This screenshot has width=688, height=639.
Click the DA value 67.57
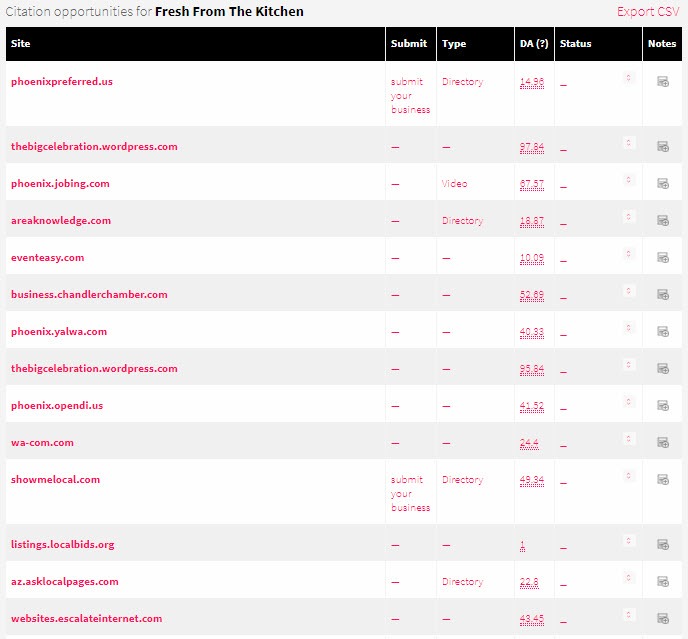point(532,184)
